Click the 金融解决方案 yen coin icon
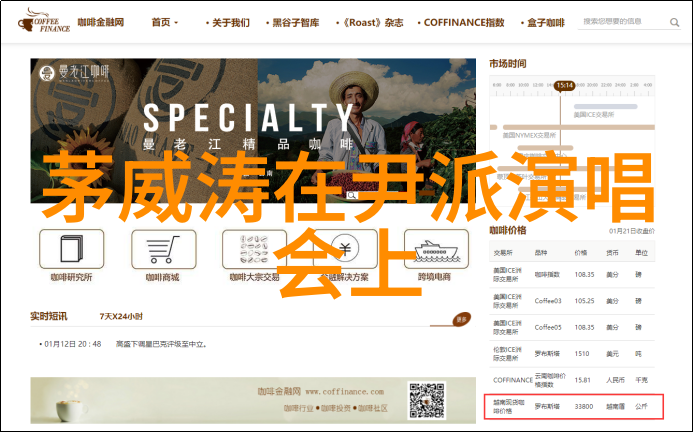Image resolution: width=694 pixels, height=433 pixels. 344,250
